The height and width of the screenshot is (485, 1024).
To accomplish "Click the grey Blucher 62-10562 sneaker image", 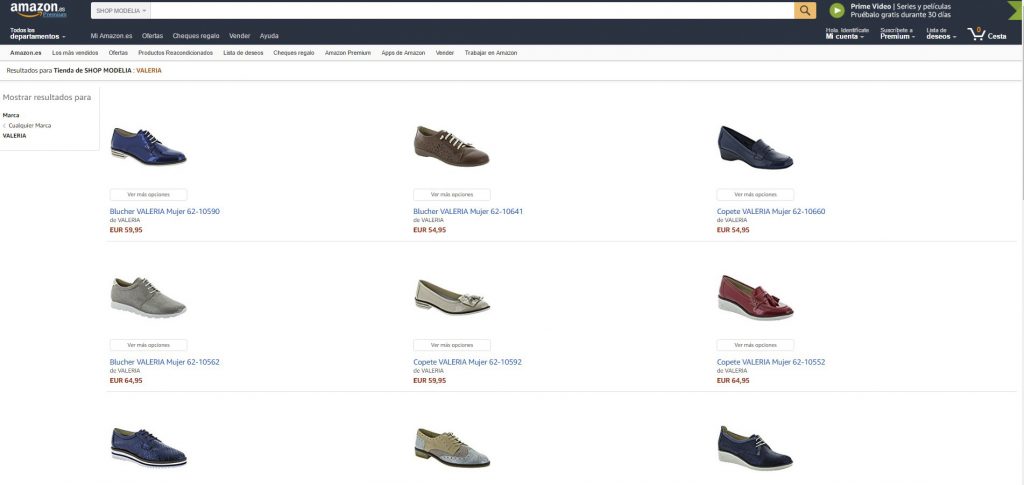I will [x=148, y=297].
